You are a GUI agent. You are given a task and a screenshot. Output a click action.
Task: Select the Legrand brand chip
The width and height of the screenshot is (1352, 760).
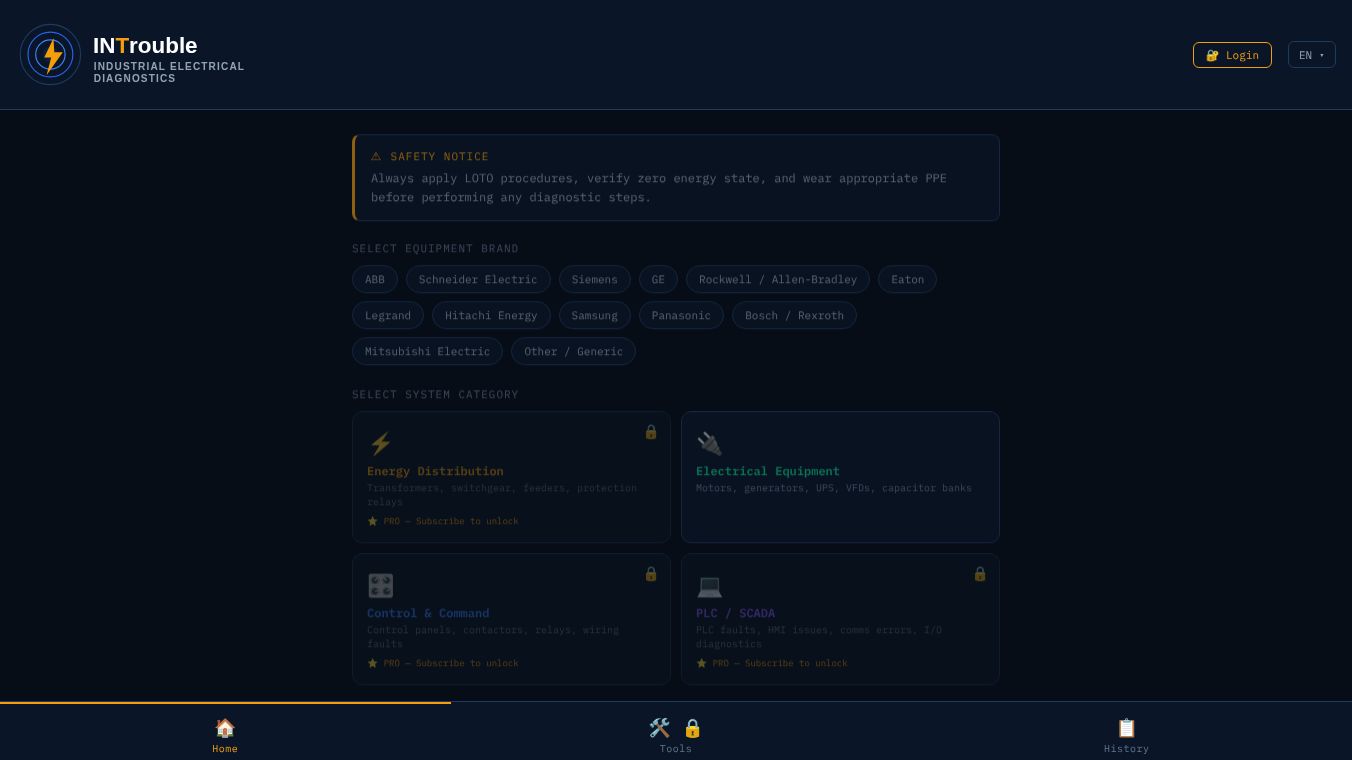pos(388,315)
